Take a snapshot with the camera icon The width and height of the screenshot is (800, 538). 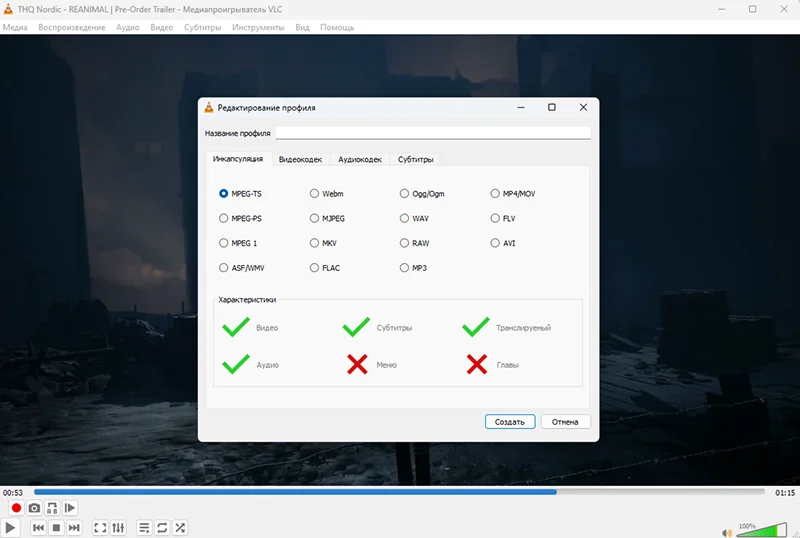point(34,508)
